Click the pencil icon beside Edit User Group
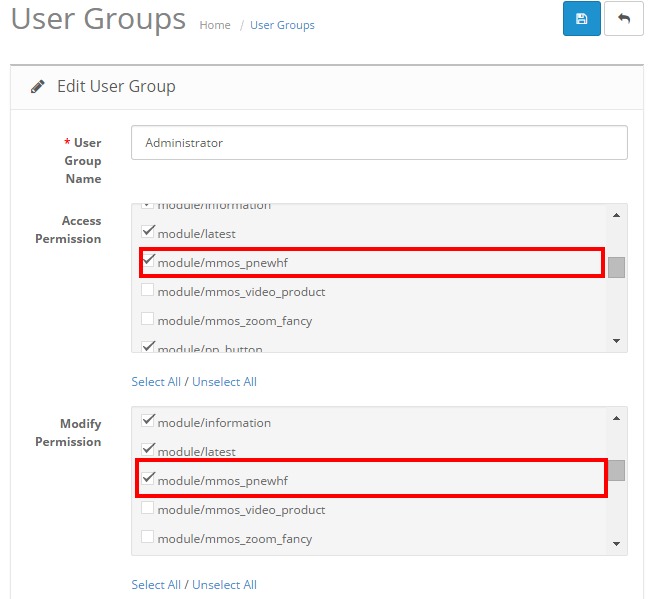652x599 pixels. [38, 87]
